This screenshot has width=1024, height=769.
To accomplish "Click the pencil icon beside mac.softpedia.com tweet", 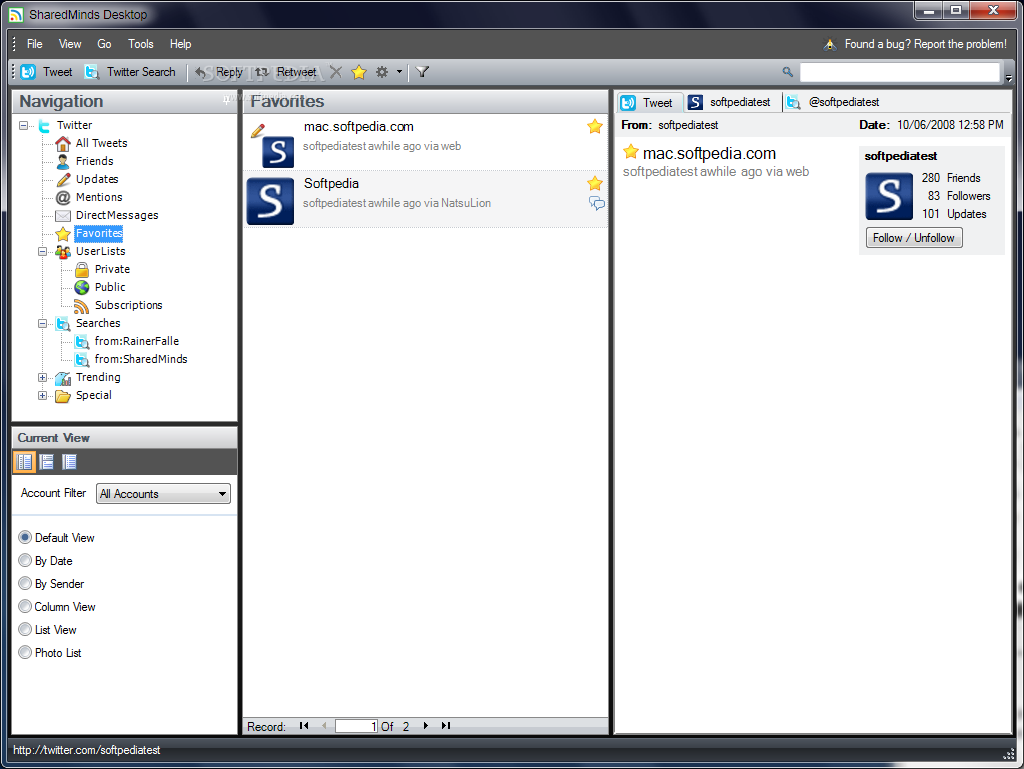I will [x=258, y=130].
